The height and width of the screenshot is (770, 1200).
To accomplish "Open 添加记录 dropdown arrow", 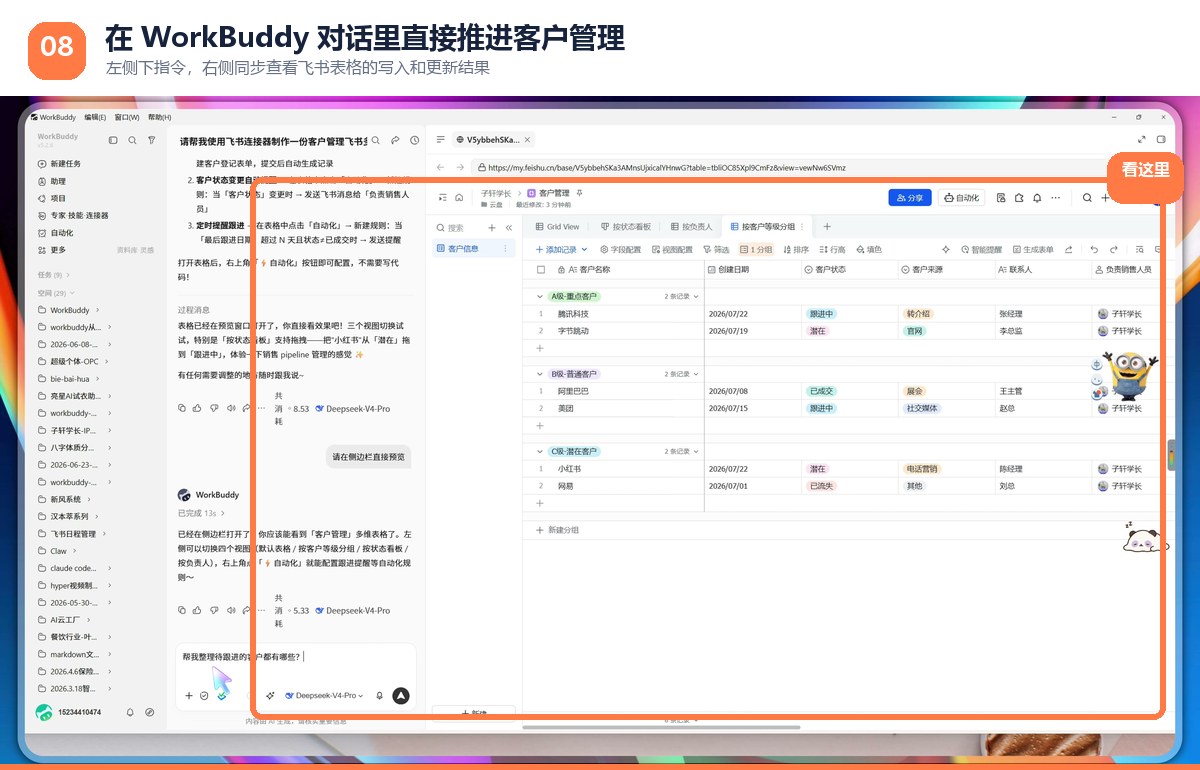I will tap(582, 250).
